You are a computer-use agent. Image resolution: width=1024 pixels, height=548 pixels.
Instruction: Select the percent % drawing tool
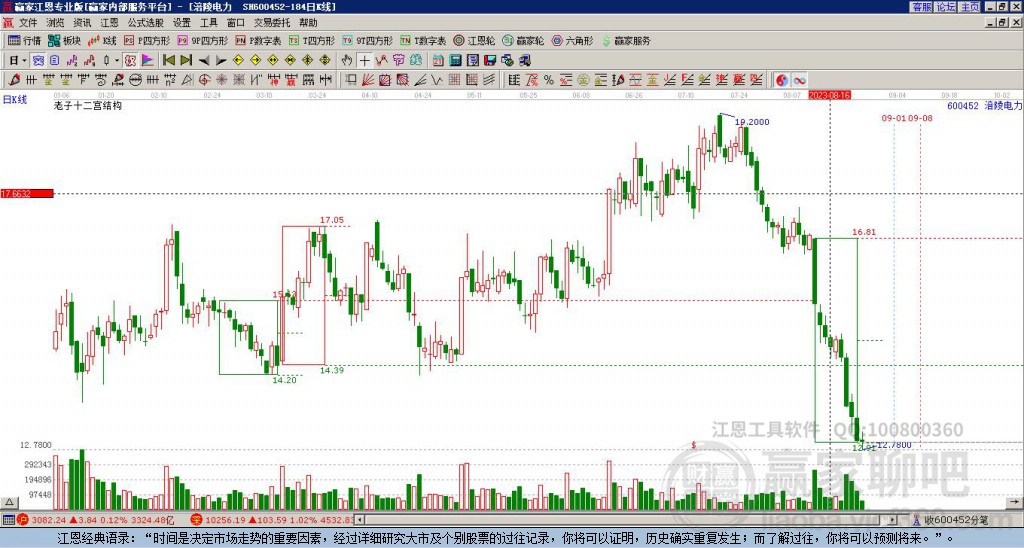point(549,80)
